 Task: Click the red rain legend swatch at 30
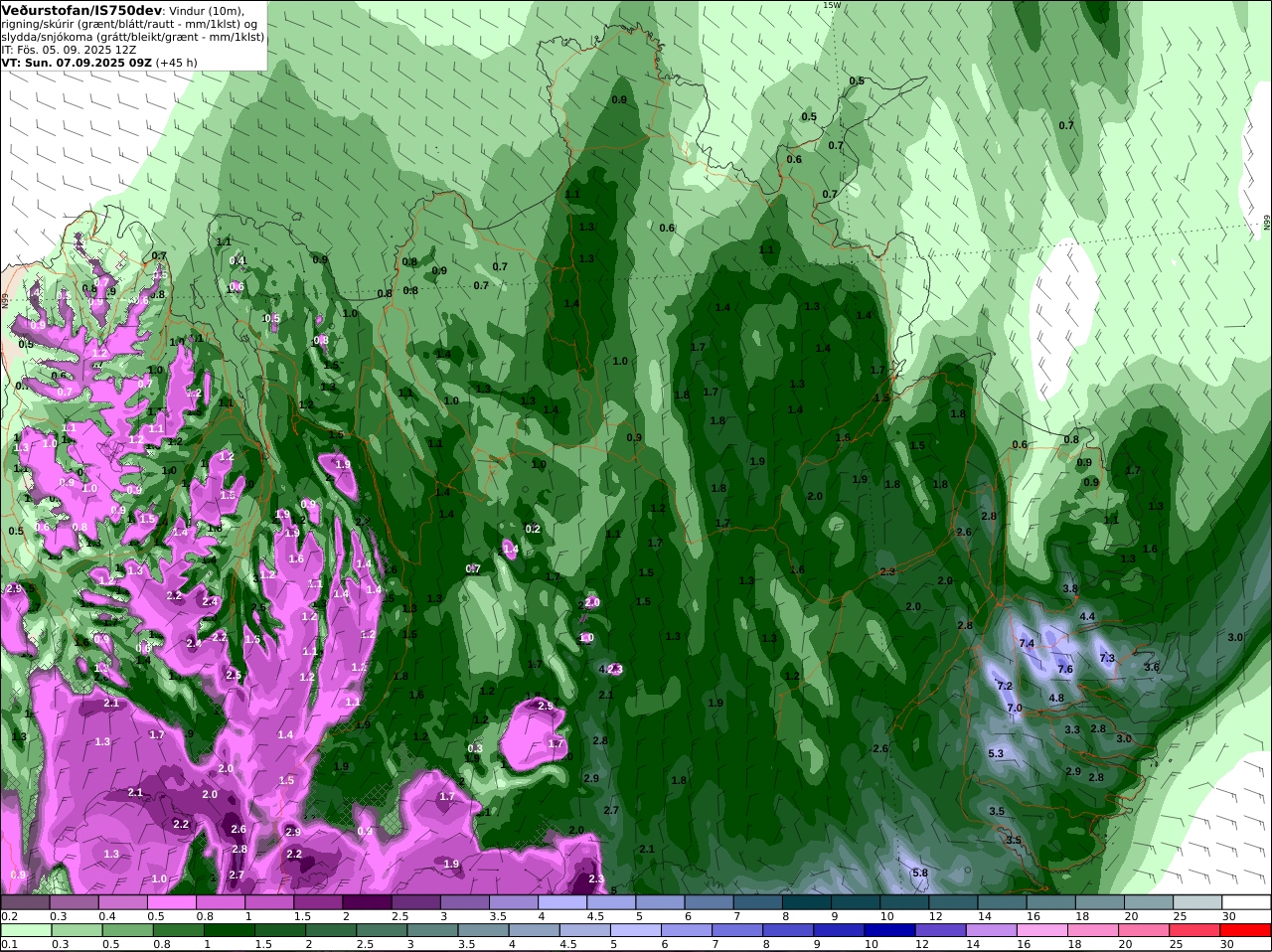coord(1246,930)
